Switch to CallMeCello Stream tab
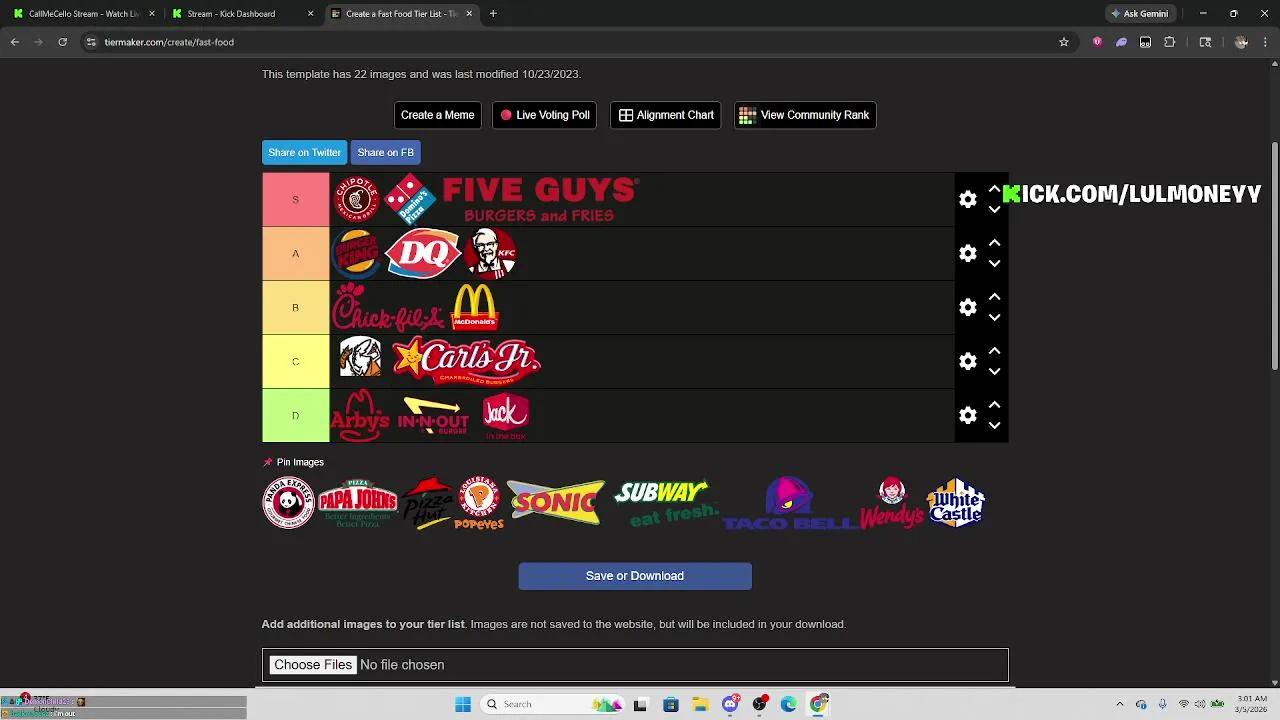 click(82, 14)
